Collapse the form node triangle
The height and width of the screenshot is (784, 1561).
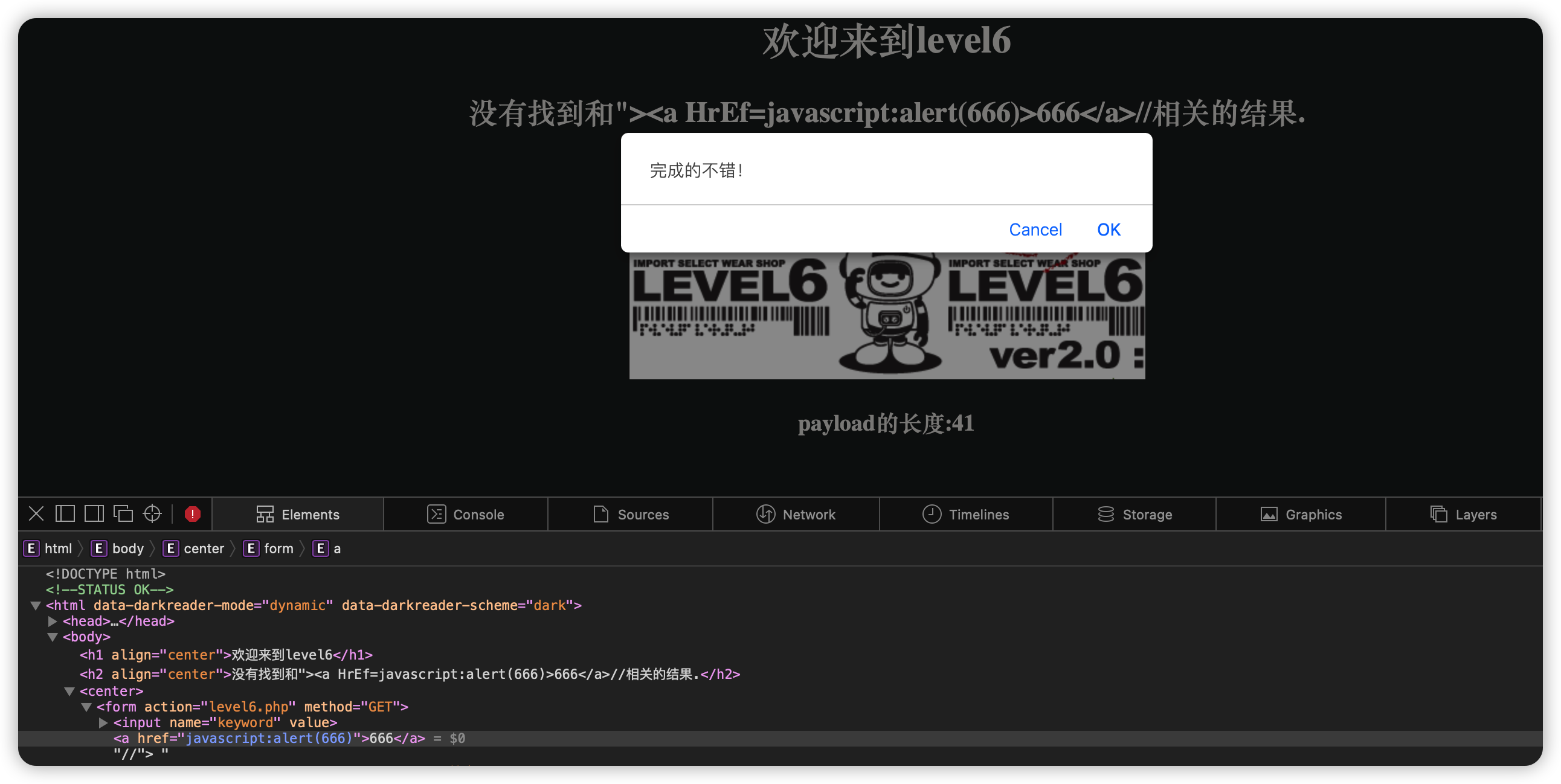(86, 707)
